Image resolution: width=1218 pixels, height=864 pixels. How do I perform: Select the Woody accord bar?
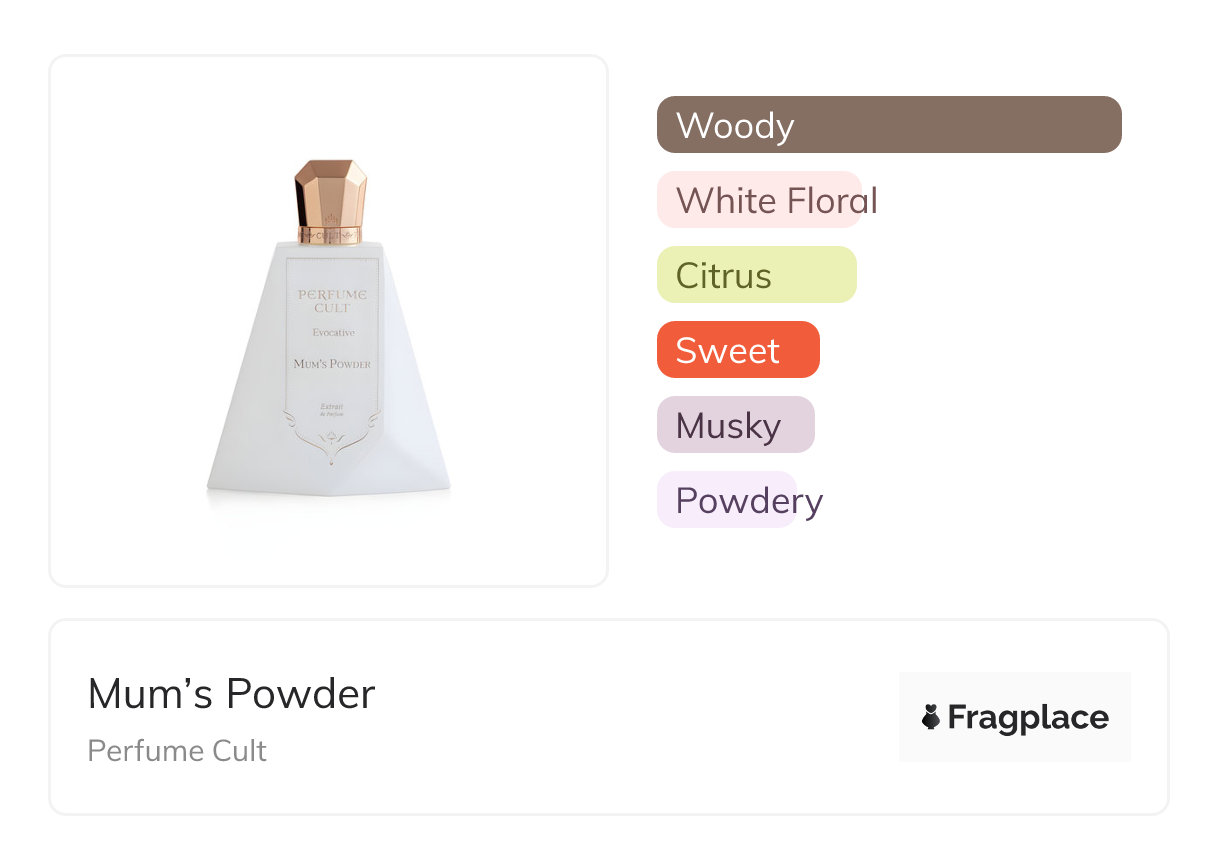888,125
